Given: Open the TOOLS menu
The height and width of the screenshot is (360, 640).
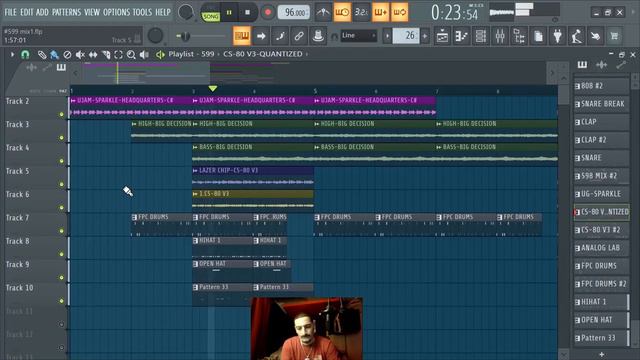Looking at the screenshot, I should [142, 12].
